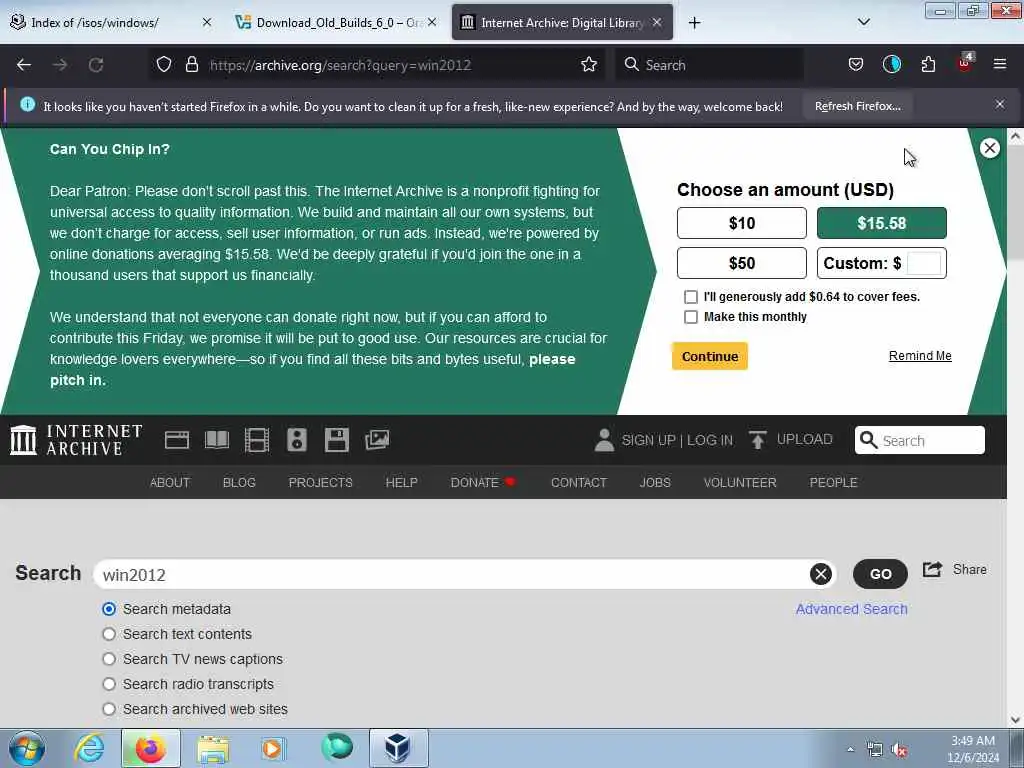This screenshot has height=768, width=1024.
Task: Select the Search metadata radio option
Action: pos(109,609)
